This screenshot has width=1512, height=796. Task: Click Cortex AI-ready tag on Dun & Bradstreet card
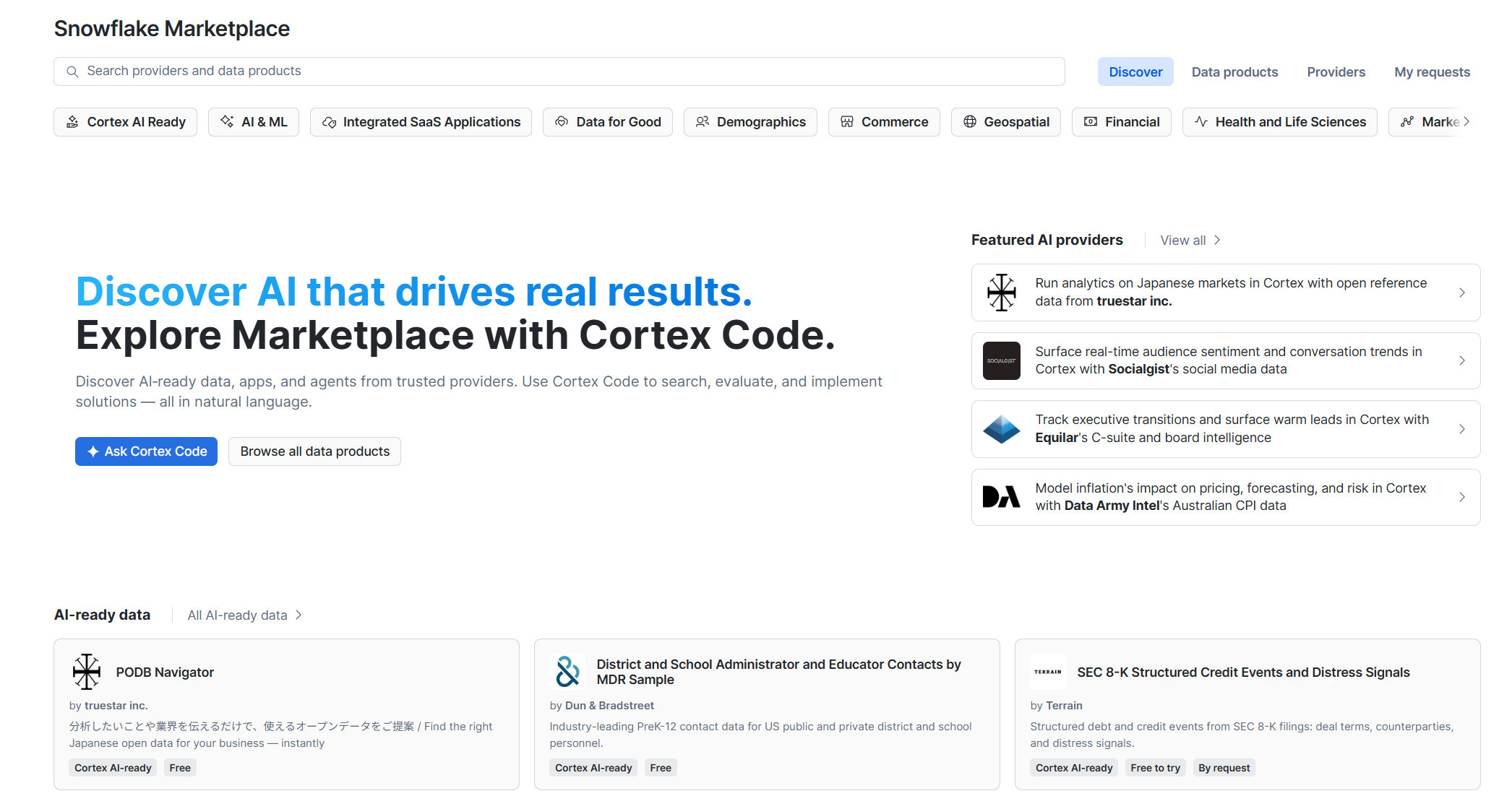[593, 768]
